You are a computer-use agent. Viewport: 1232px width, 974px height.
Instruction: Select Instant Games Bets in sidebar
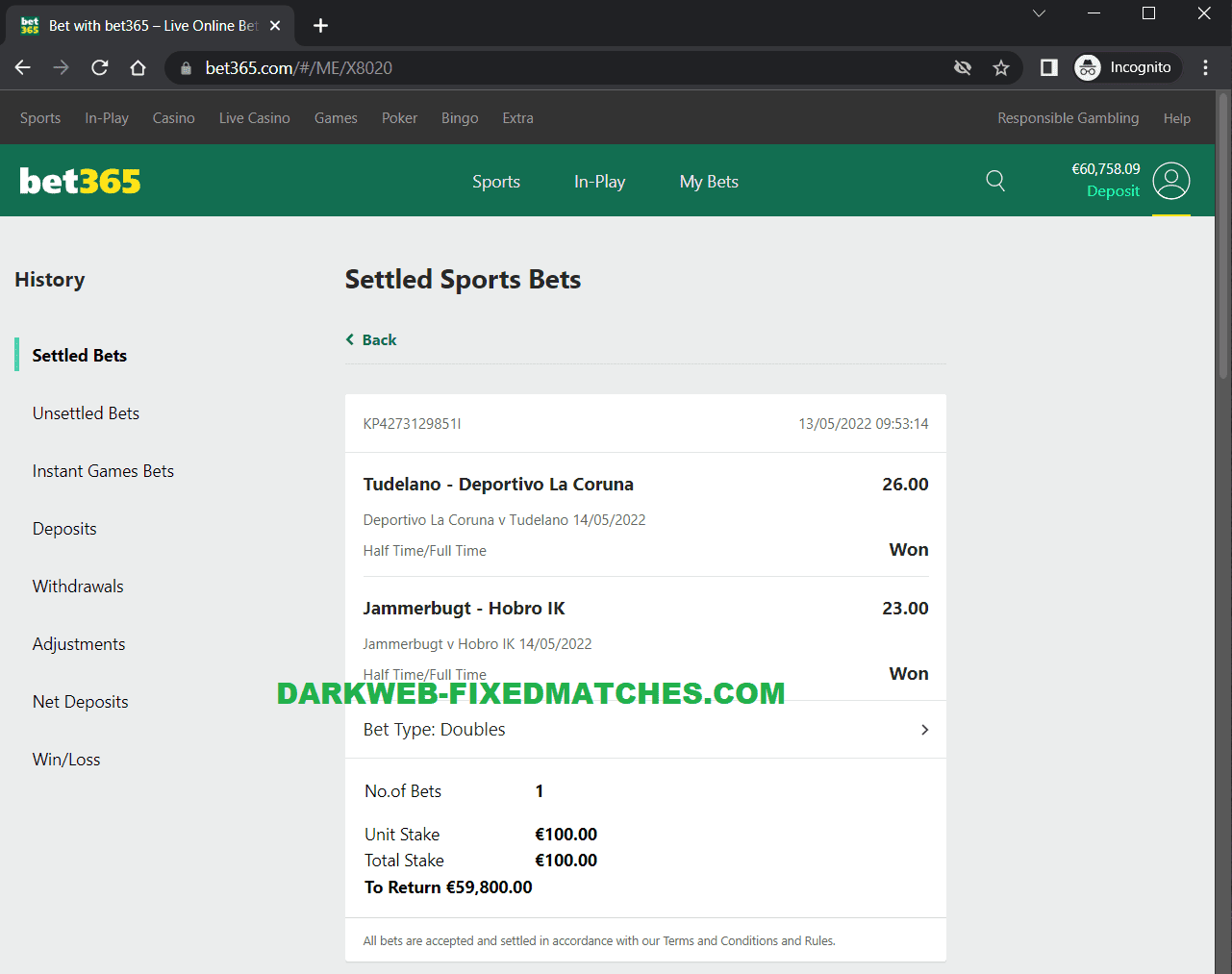tap(103, 471)
